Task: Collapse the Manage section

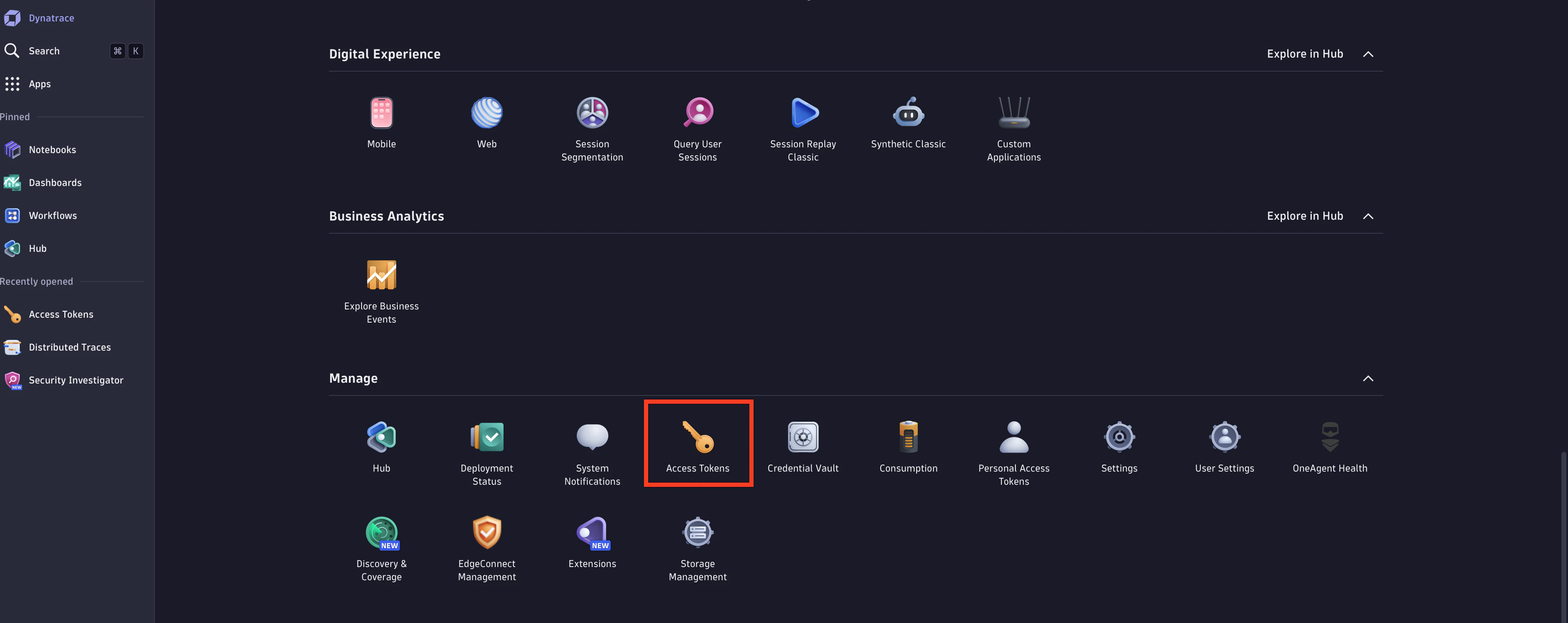Action: pyautogui.click(x=1368, y=379)
